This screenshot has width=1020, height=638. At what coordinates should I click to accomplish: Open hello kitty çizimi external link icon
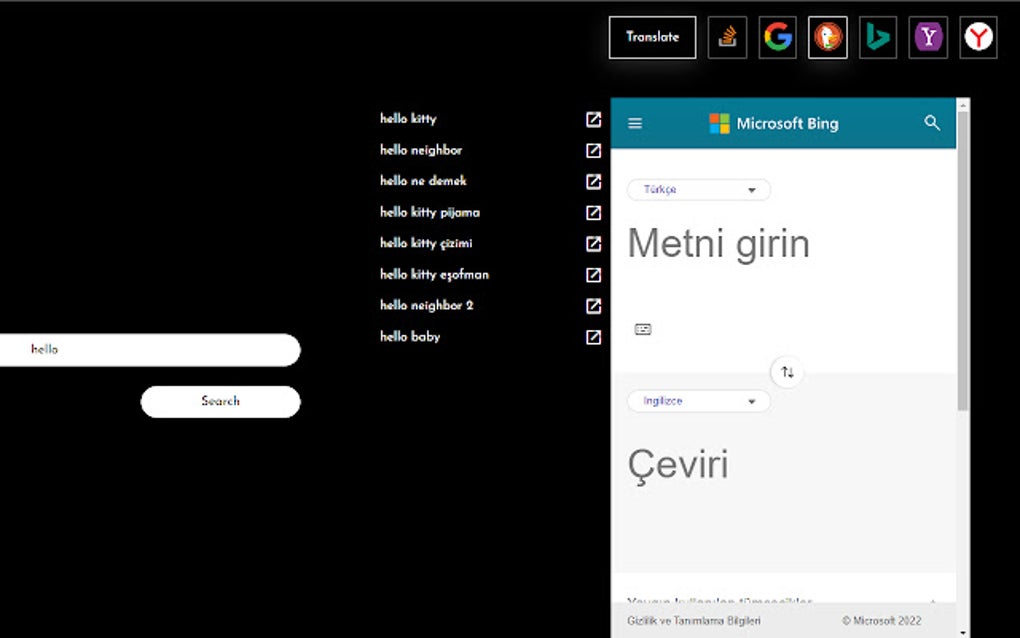[x=593, y=244]
